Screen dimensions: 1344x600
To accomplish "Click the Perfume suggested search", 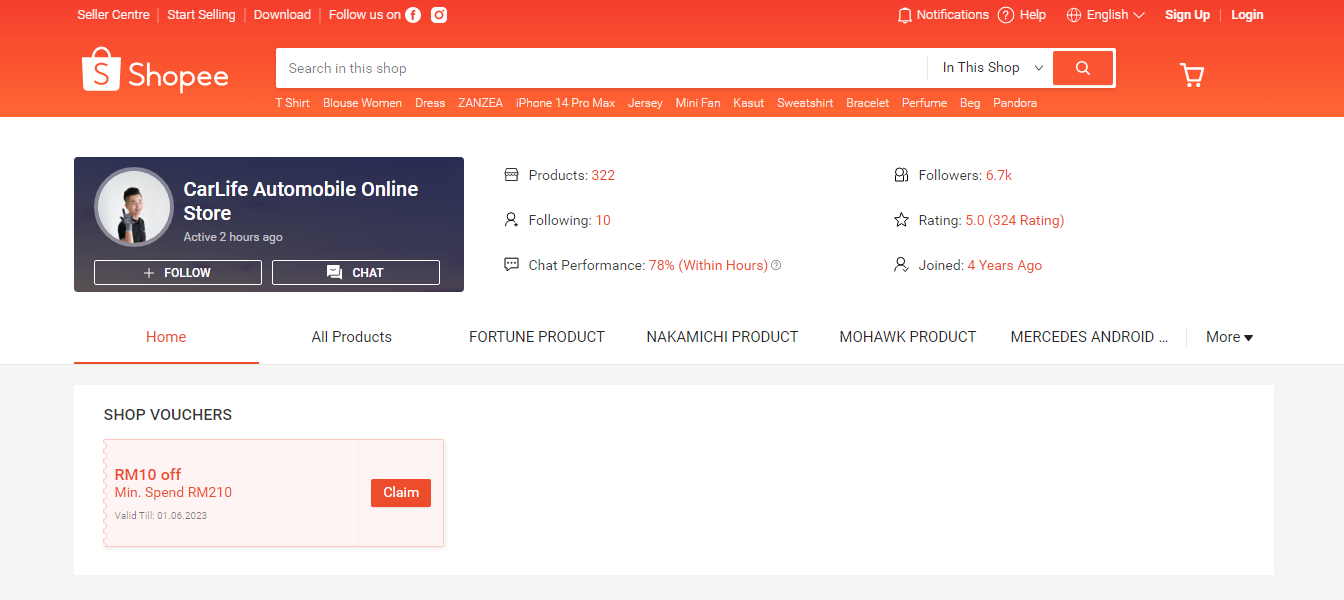I will tap(924, 103).
